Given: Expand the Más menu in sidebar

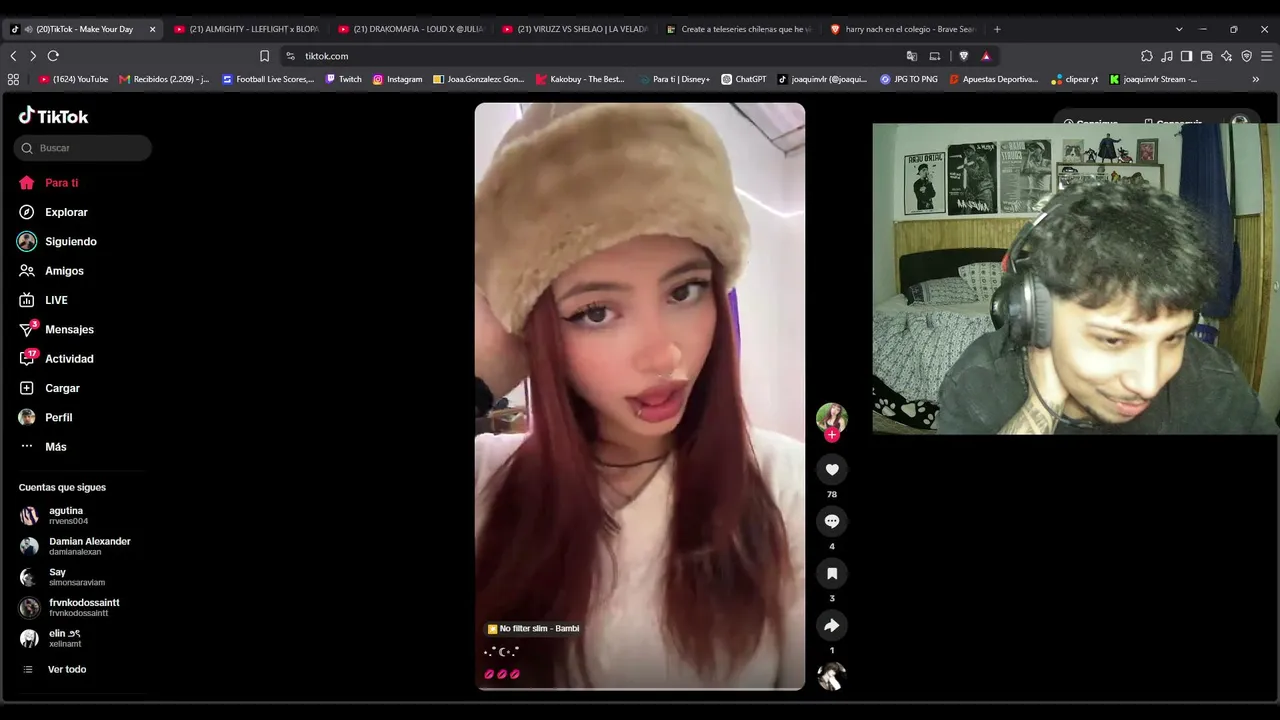Looking at the screenshot, I should (x=42, y=447).
